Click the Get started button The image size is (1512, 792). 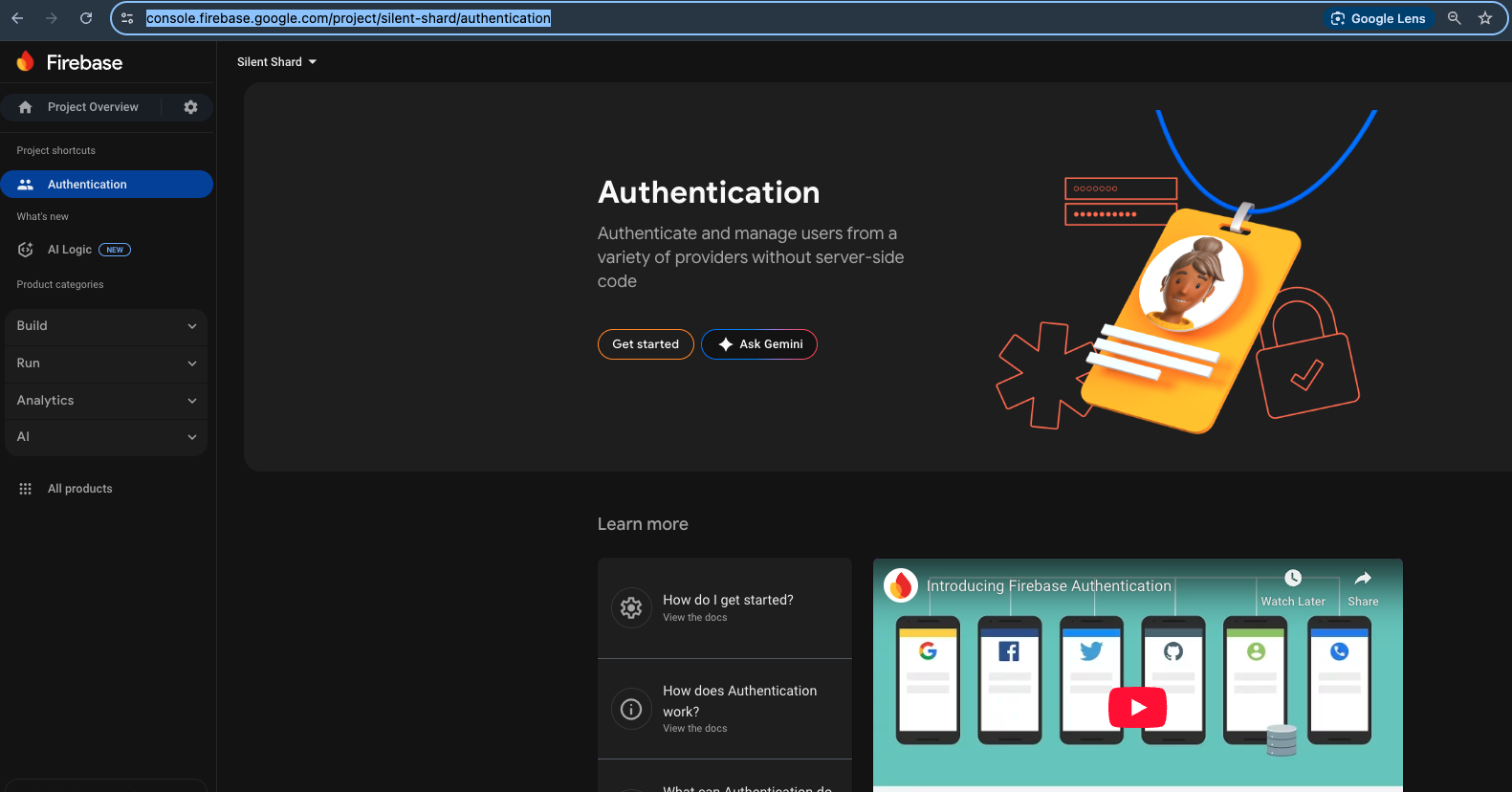pyautogui.click(x=646, y=344)
